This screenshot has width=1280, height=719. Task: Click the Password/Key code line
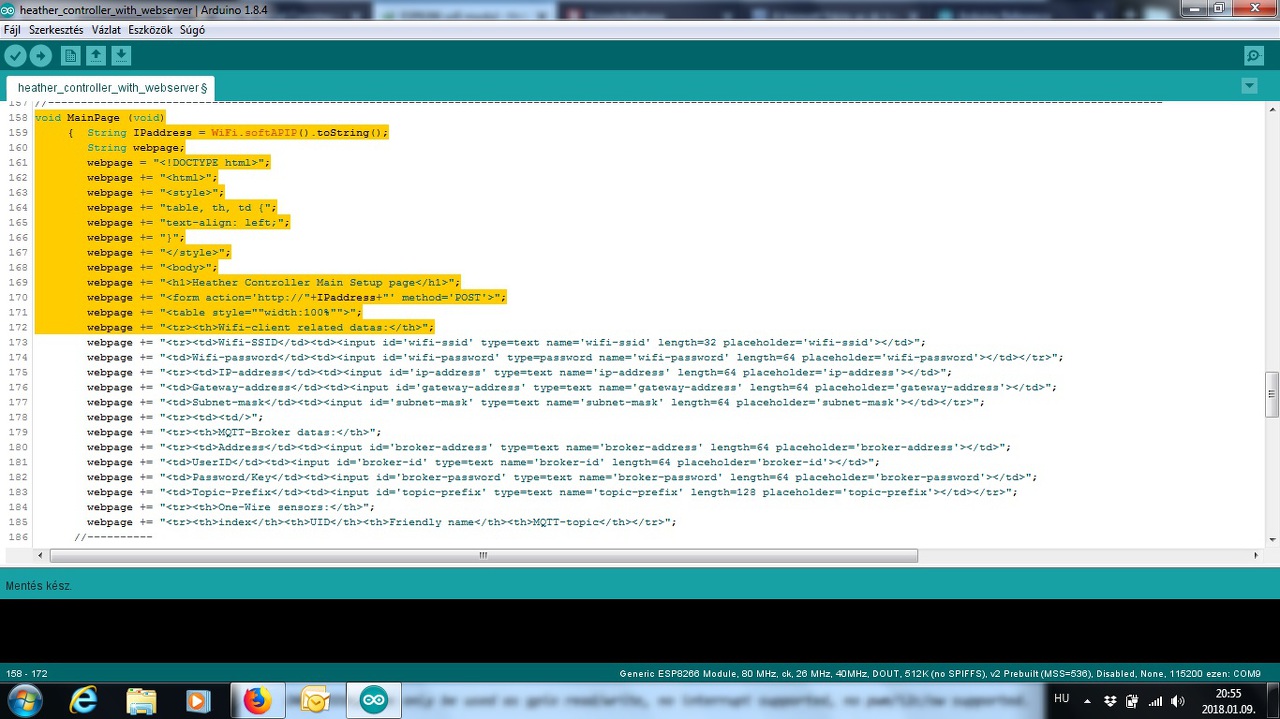pyautogui.click(x=562, y=478)
